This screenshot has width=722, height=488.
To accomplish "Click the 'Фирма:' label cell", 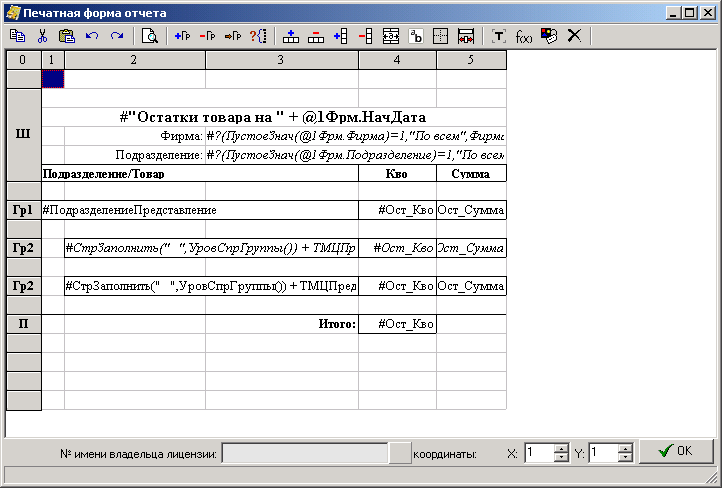I will (x=135, y=136).
